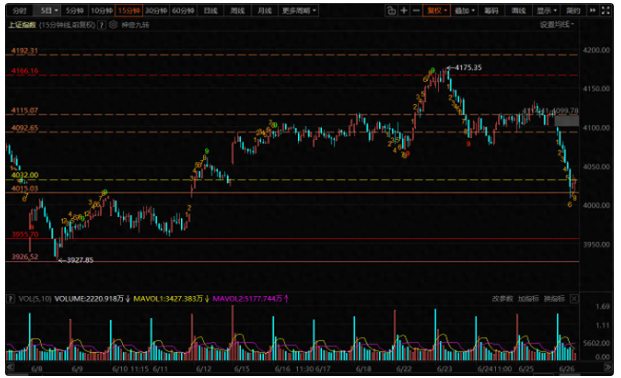Click the 筹码 chips button
The width and height of the screenshot is (621, 378).
pyautogui.click(x=491, y=11)
